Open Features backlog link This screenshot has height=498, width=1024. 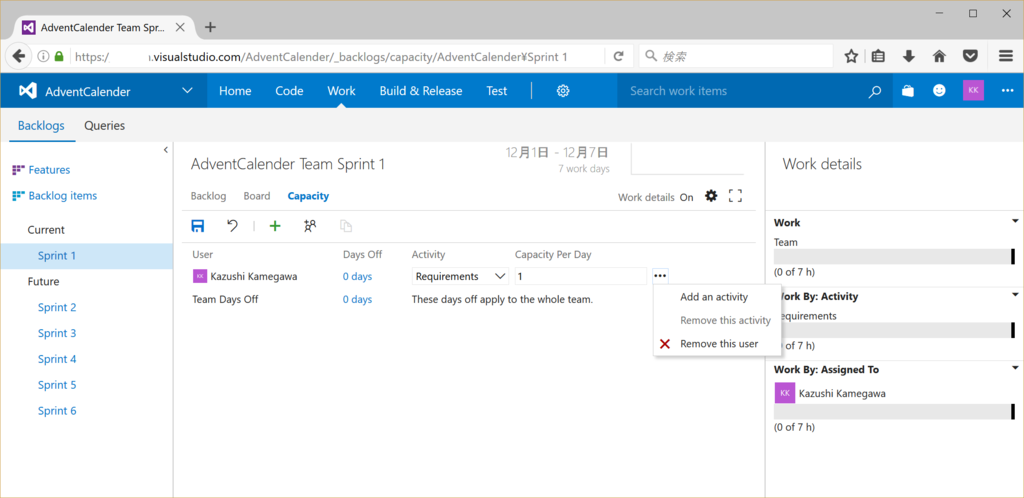click(x=49, y=170)
